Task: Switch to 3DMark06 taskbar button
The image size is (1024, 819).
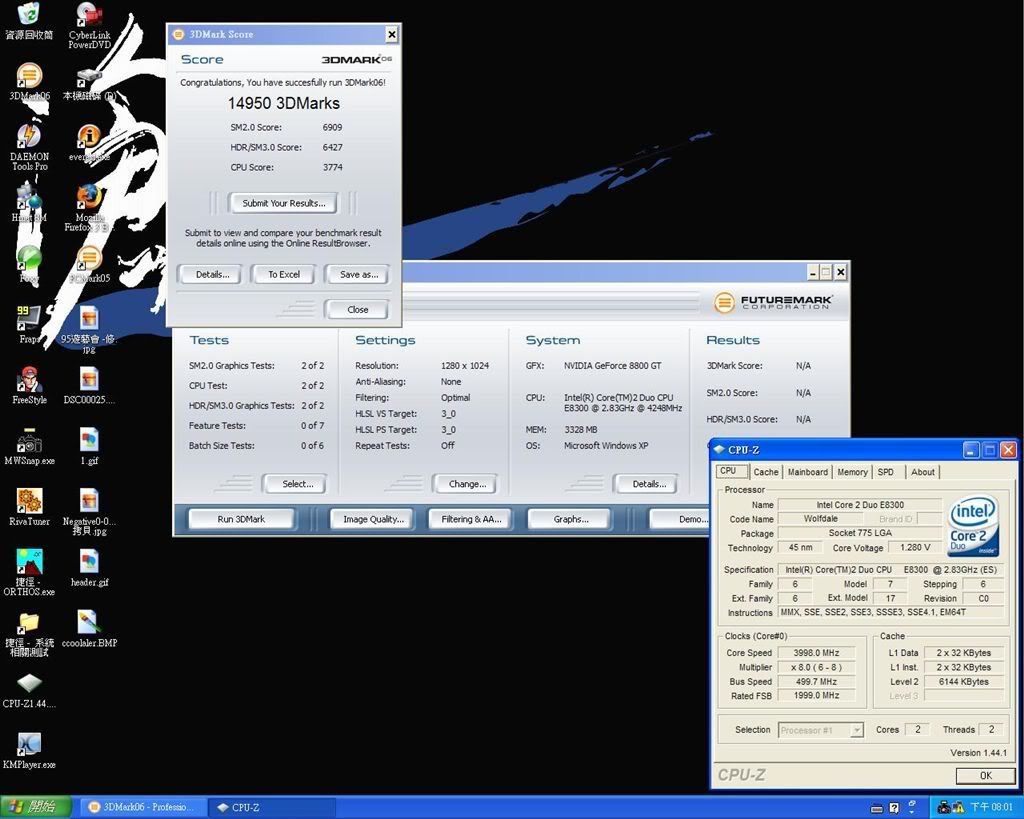Action: (144, 807)
